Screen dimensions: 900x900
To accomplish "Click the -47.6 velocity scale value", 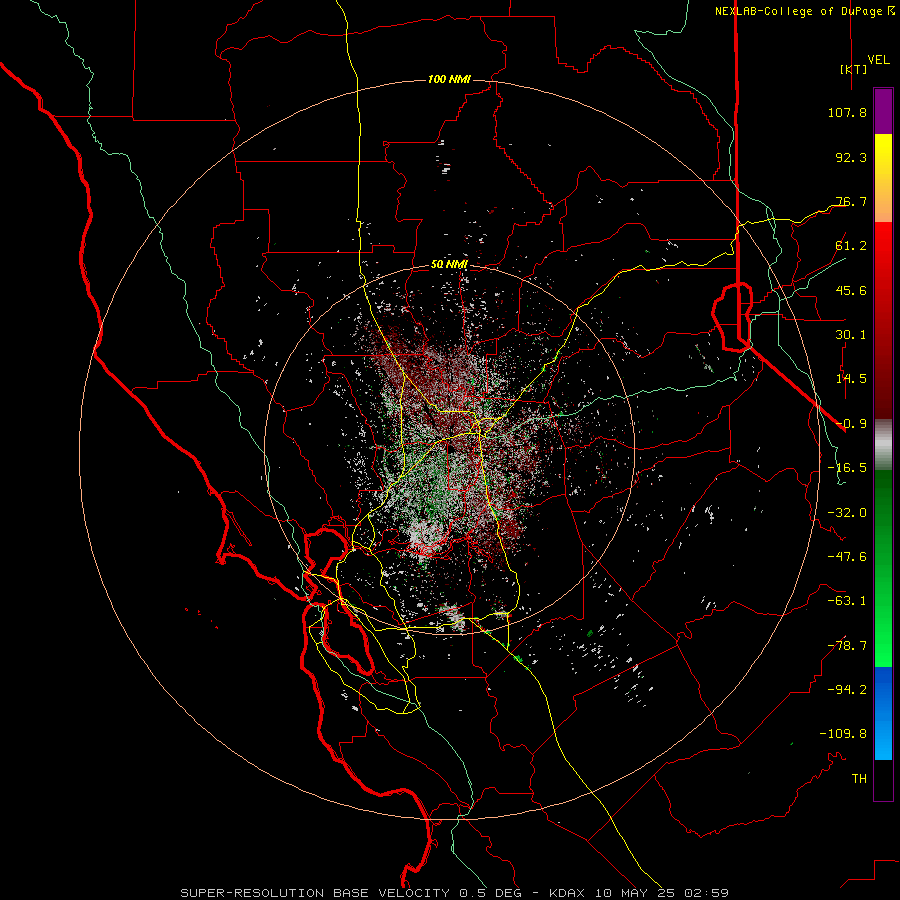I will (x=847, y=557).
